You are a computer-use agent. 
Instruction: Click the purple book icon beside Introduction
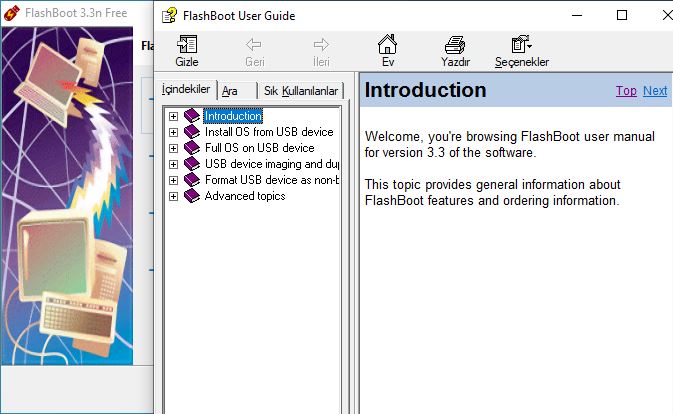pos(192,115)
